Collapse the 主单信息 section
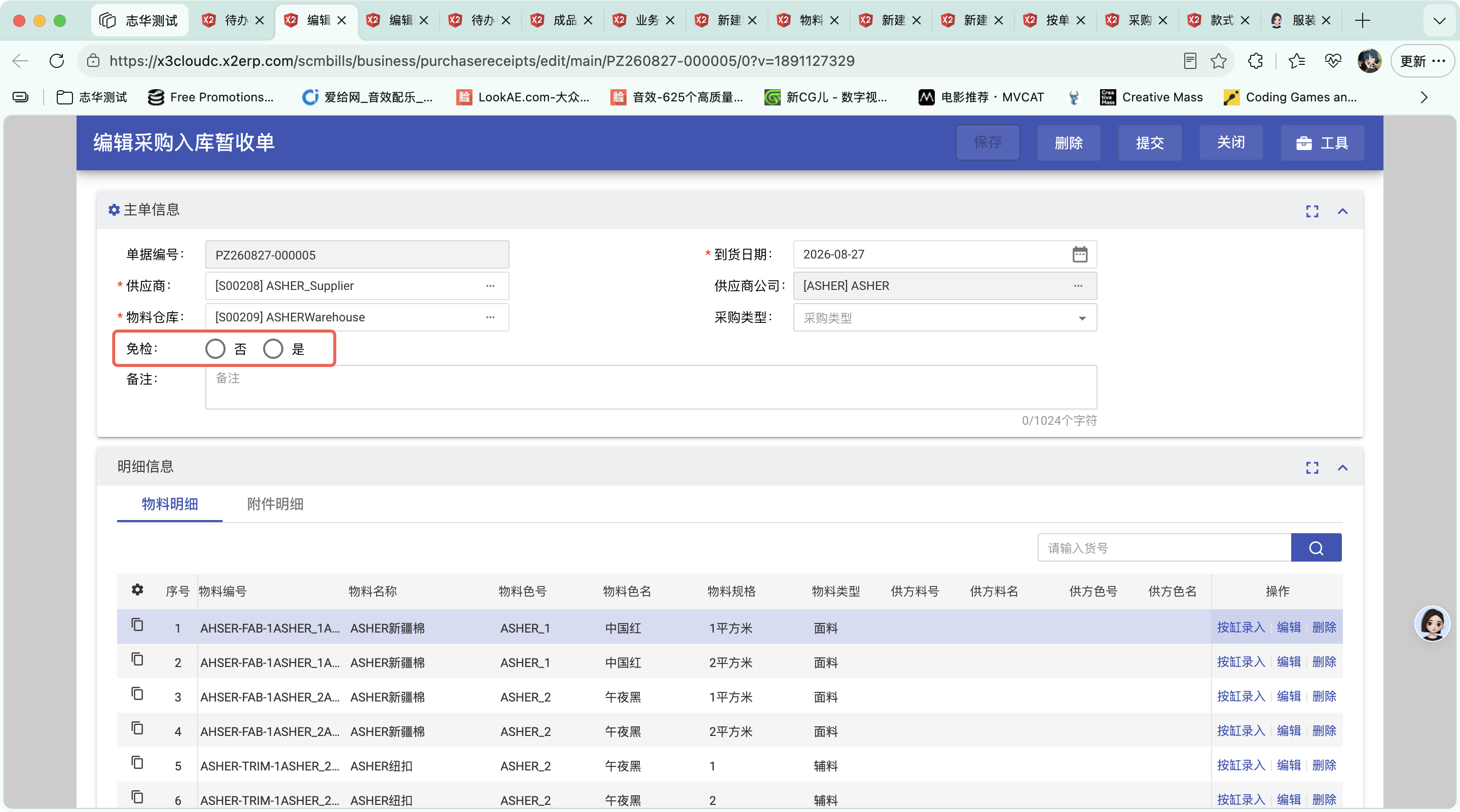Image resolution: width=1460 pixels, height=812 pixels. (1343, 211)
